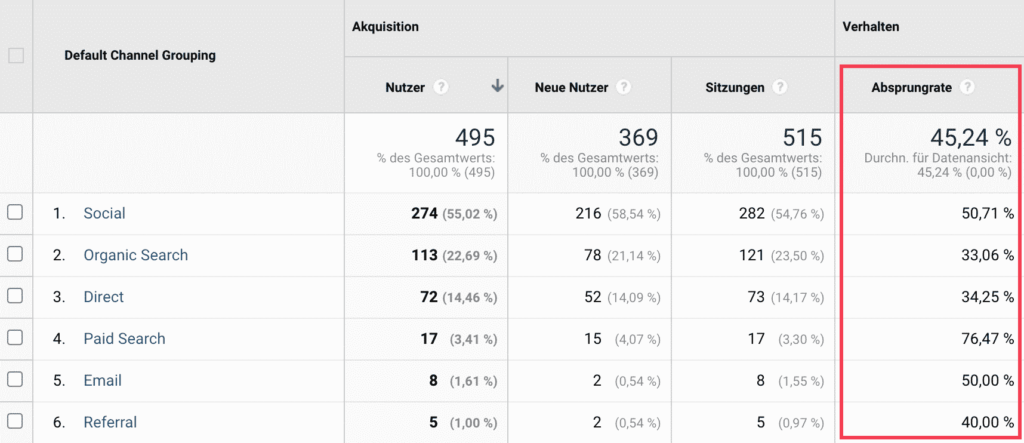1024x443 pixels.
Task: Click Social Neue Nutzer value 216
Action: click(x=588, y=213)
